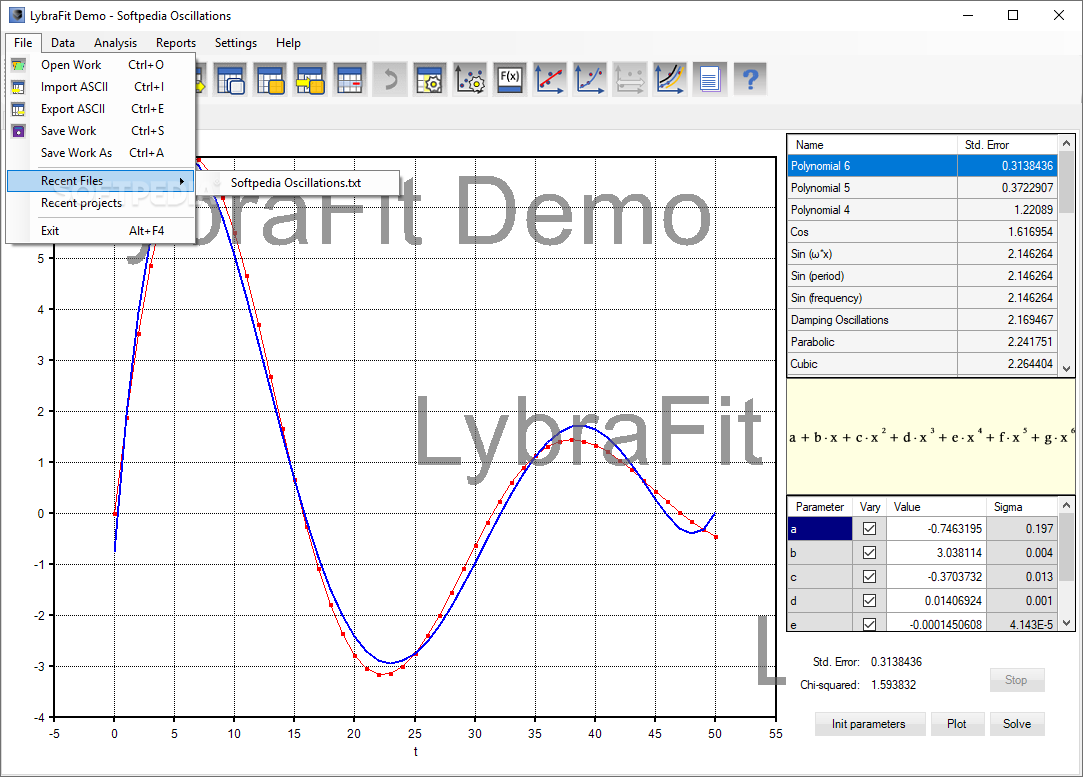Viewport: 1083px width, 777px height.
Task: Click the curve fit chart icon
Action: click(590, 79)
